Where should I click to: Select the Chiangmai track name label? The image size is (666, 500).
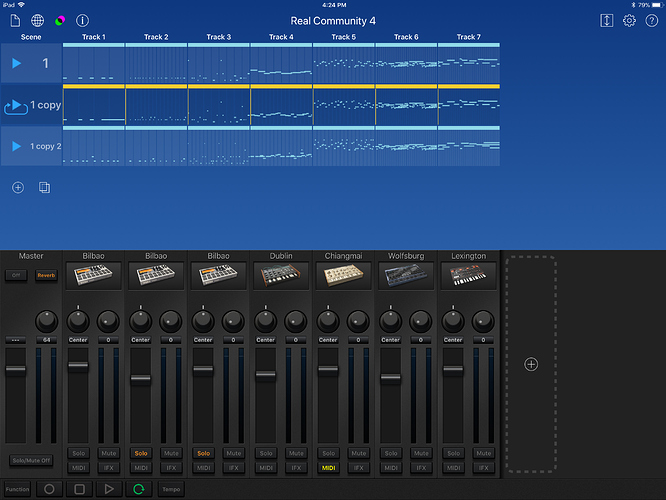tap(343, 256)
